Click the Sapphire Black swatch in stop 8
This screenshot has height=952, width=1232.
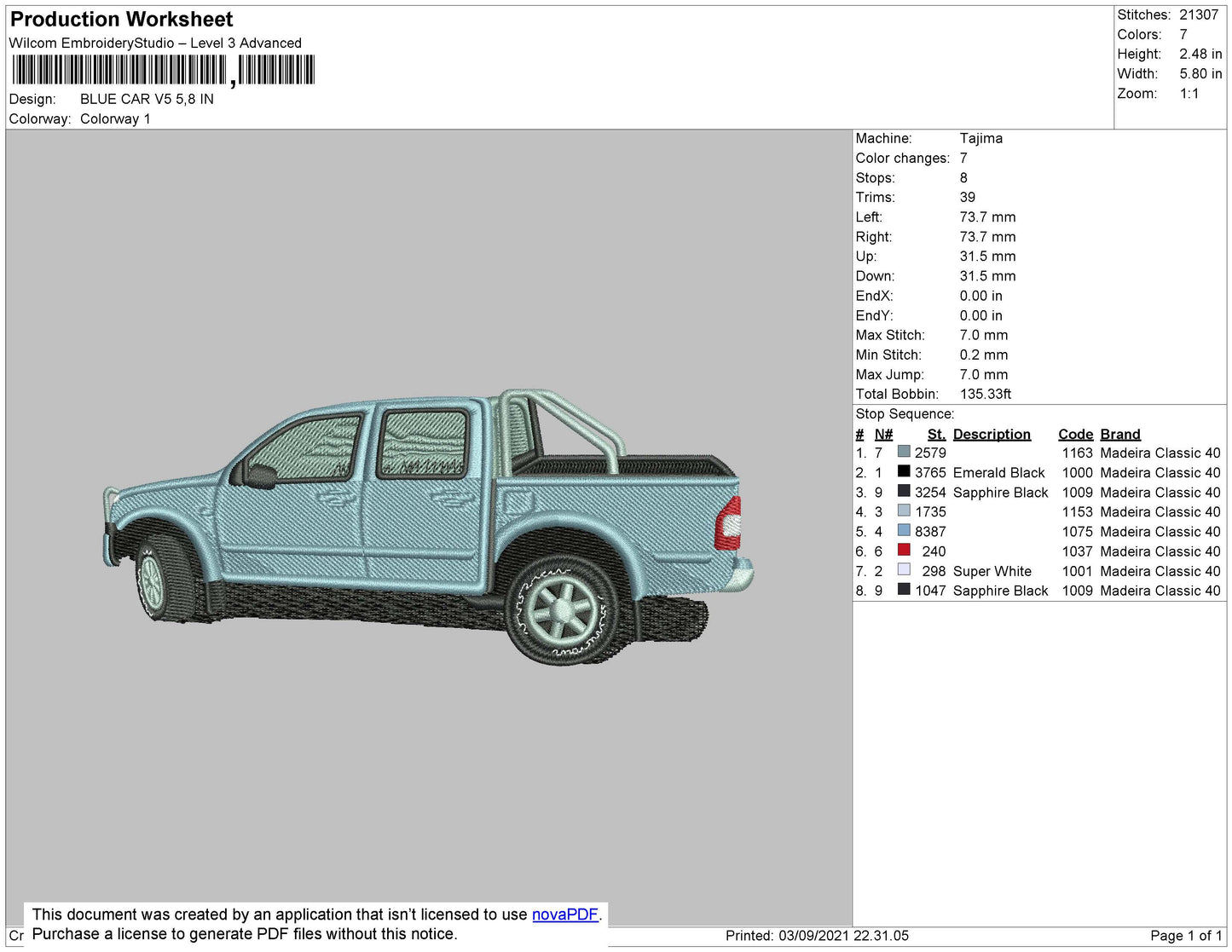pos(904,590)
